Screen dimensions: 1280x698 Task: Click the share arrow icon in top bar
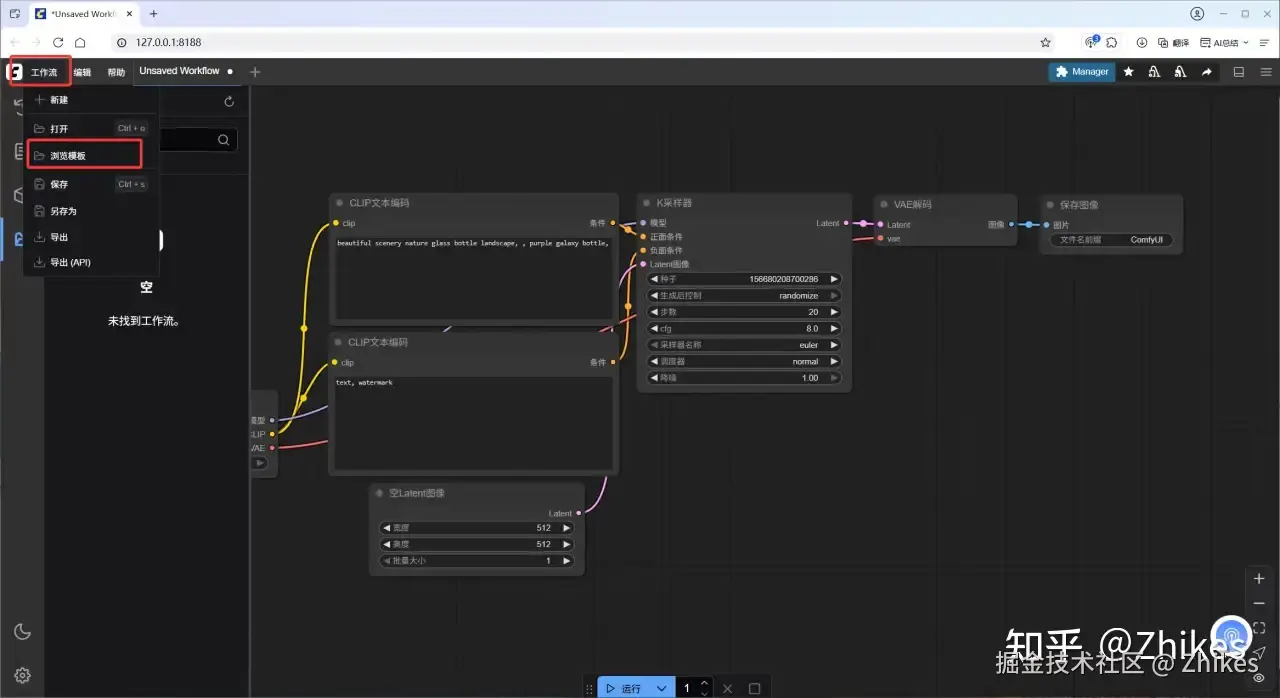(1207, 72)
